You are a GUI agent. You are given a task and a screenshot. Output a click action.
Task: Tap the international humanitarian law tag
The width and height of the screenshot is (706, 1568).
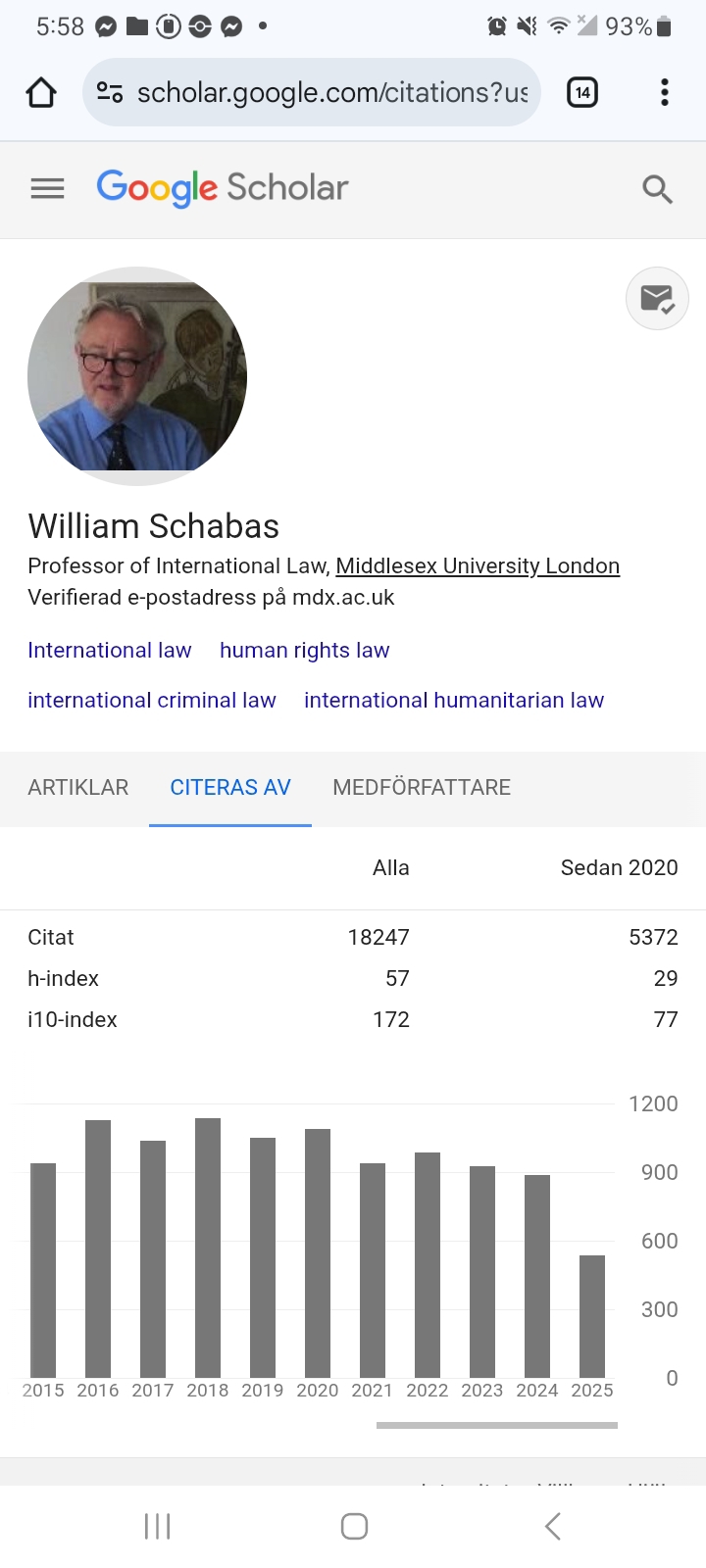pyautogui.click(x=454, y=701)
